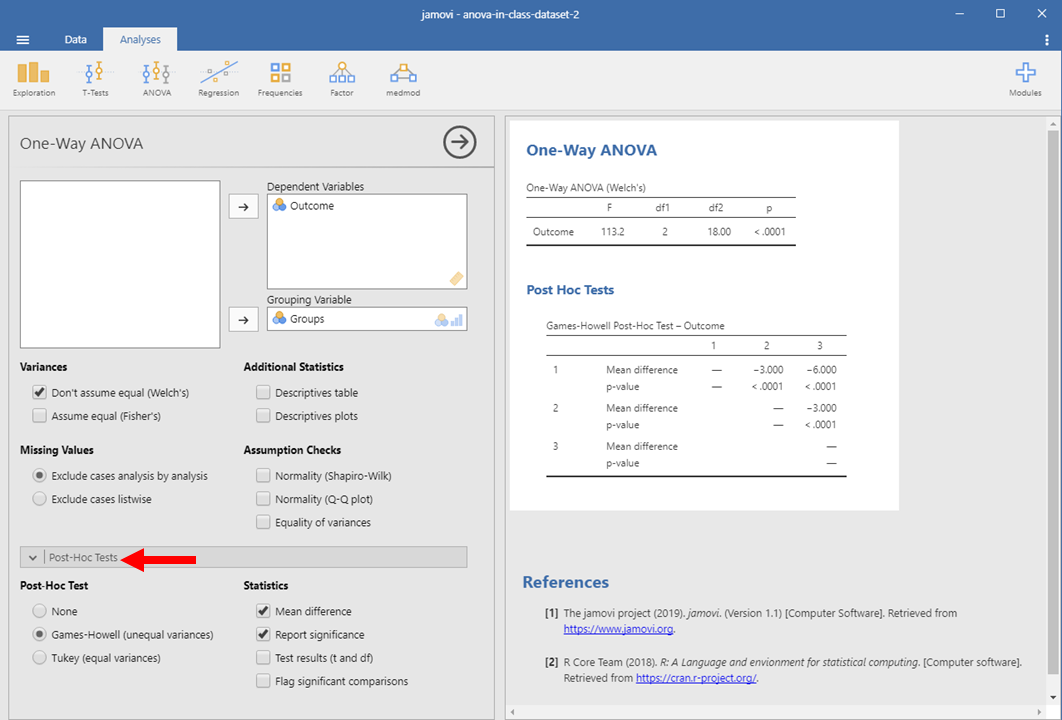Viewport: 1062px width, 720px height.
Task: Open the Factor analysis icon
Action: click(x=342, y=78)
